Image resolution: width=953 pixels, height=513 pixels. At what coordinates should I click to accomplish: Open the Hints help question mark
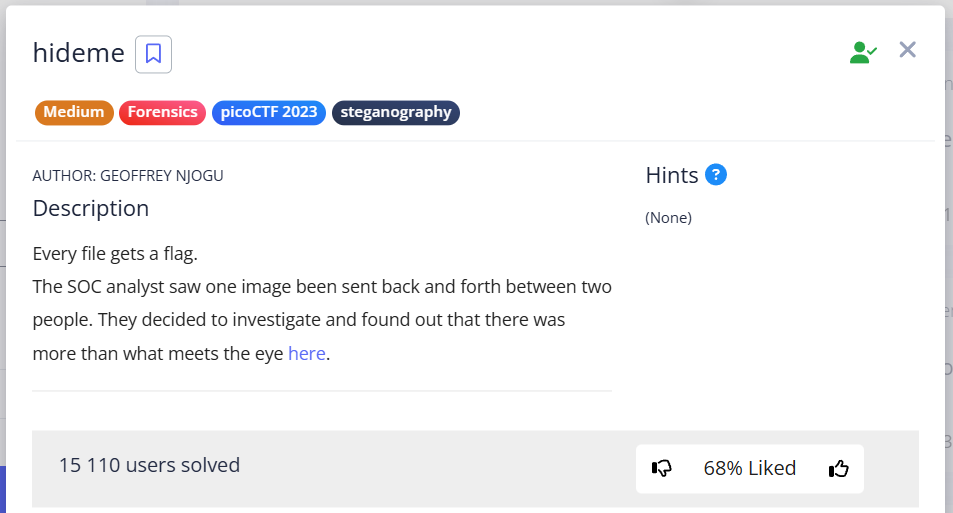(x=715, y=175)
